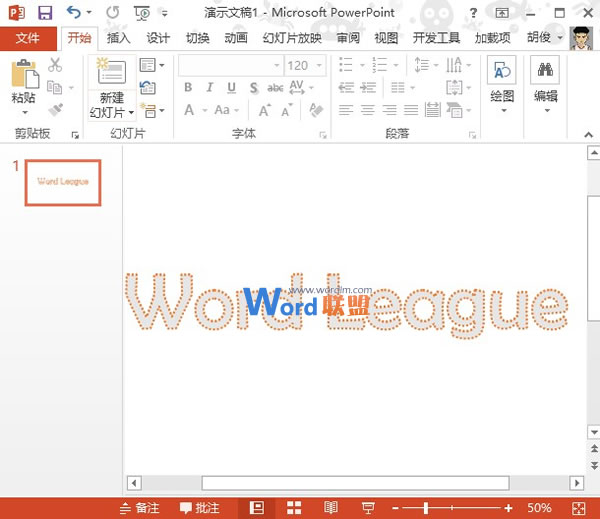Toggle the Notes (备注) pane
Viewport: 600px width, 519px height.
click(x=139, y=508)
